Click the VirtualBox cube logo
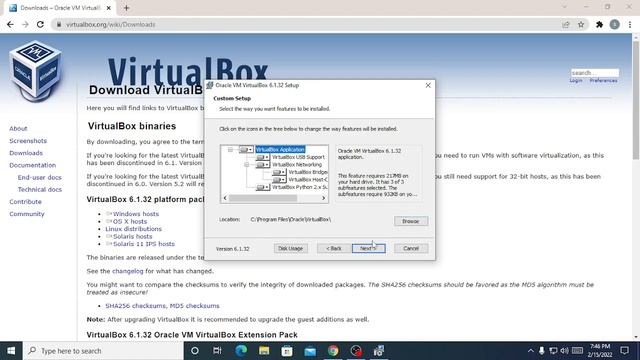The width and height of the screenshot is (640, 360). point(36,70)
